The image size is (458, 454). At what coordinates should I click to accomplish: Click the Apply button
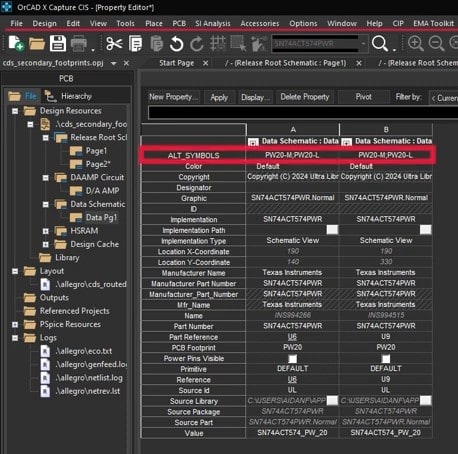pyautogui.click(x=219, y=97)
